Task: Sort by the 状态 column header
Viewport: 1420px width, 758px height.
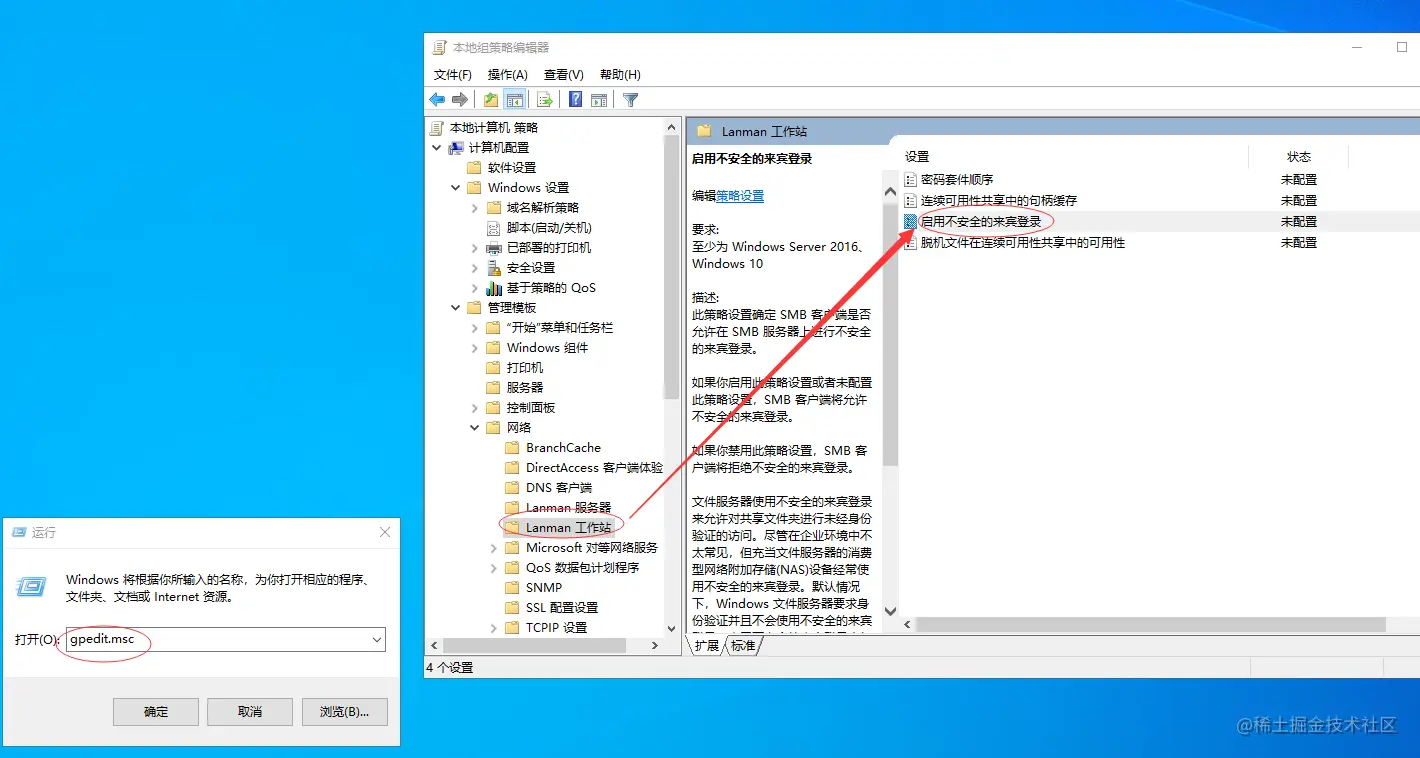Action: pos(1299,157)
